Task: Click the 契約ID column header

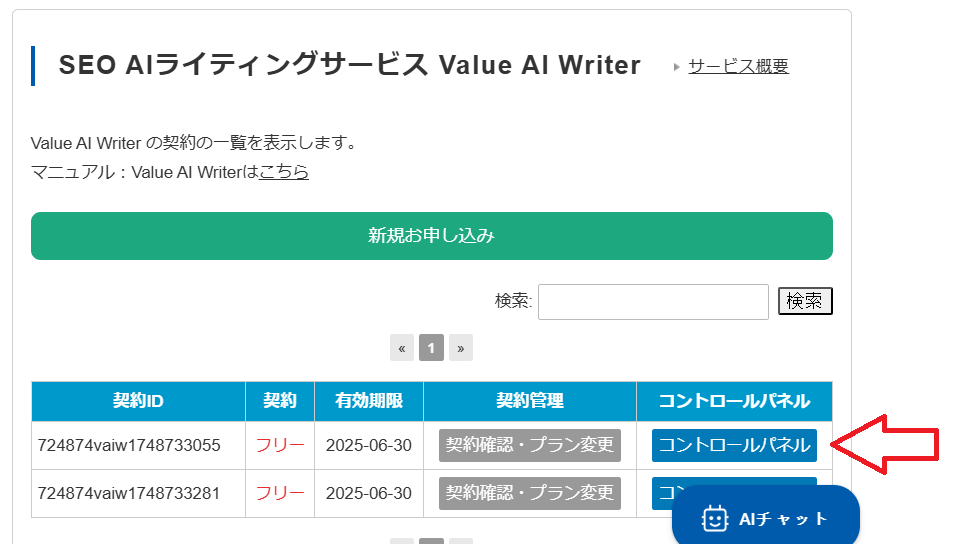Action: [x=138, y=401]
